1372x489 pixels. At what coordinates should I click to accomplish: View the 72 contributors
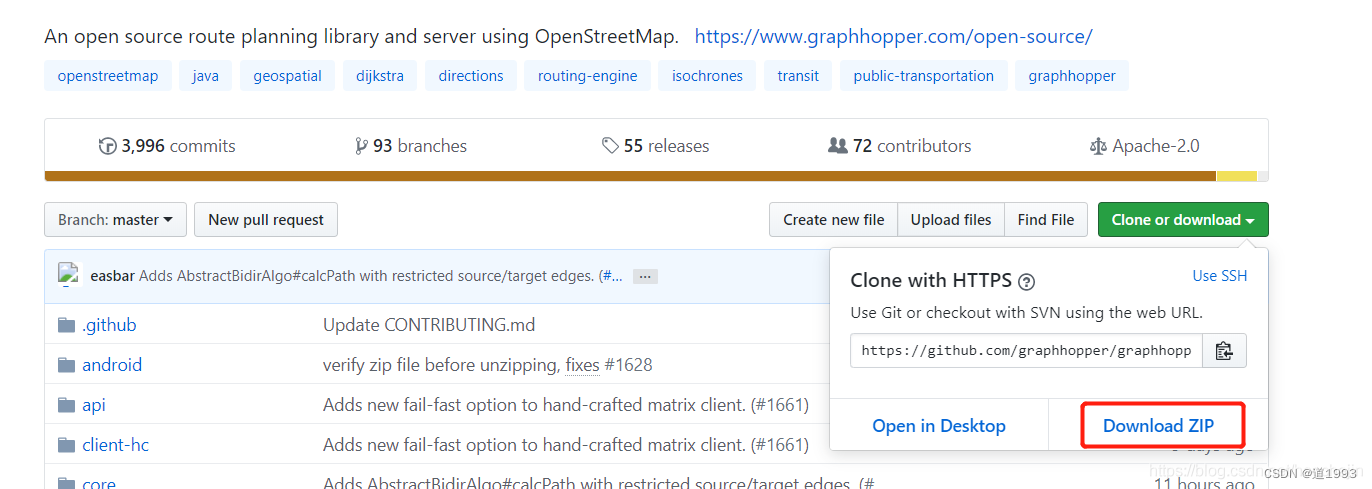900,146
